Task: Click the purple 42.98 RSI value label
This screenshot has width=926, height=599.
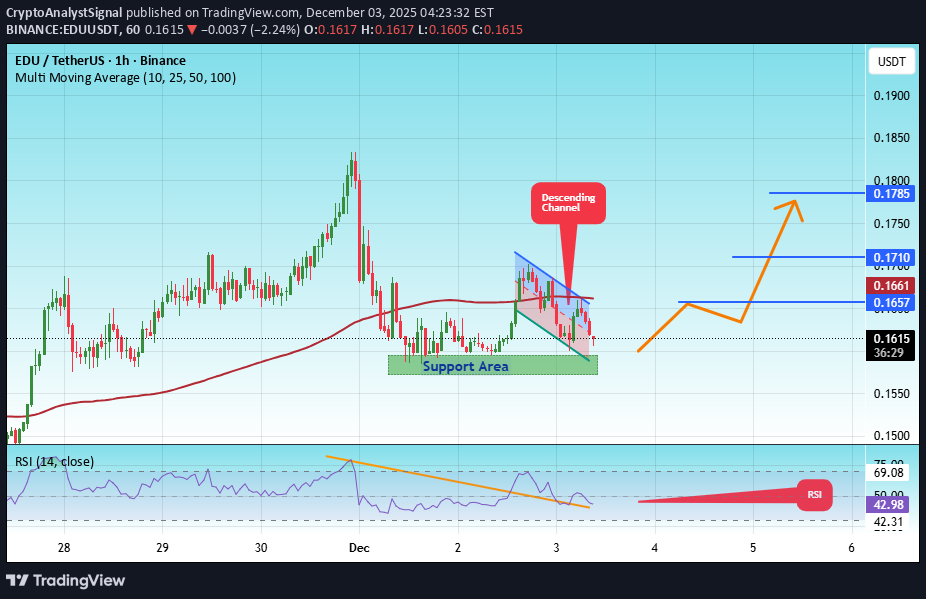Action: tap(889, 505)
